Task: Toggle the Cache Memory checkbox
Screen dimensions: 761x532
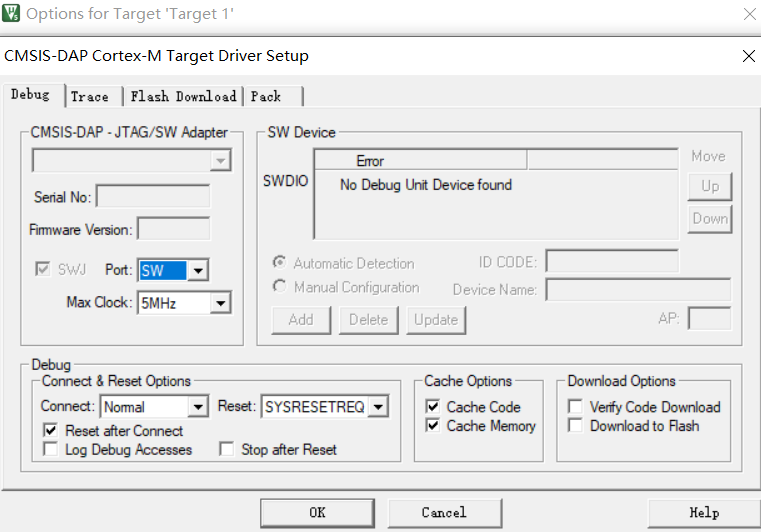Action: point(433,426)
